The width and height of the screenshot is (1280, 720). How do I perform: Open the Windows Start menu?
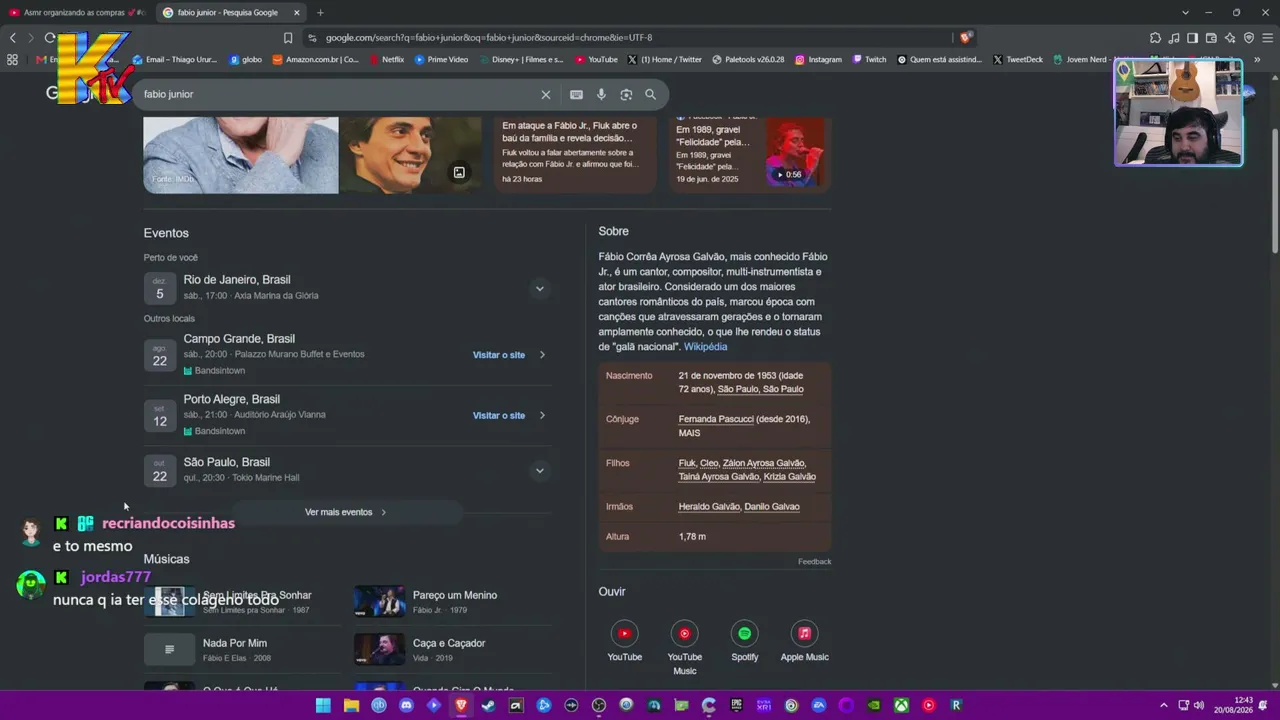[323, 705]
